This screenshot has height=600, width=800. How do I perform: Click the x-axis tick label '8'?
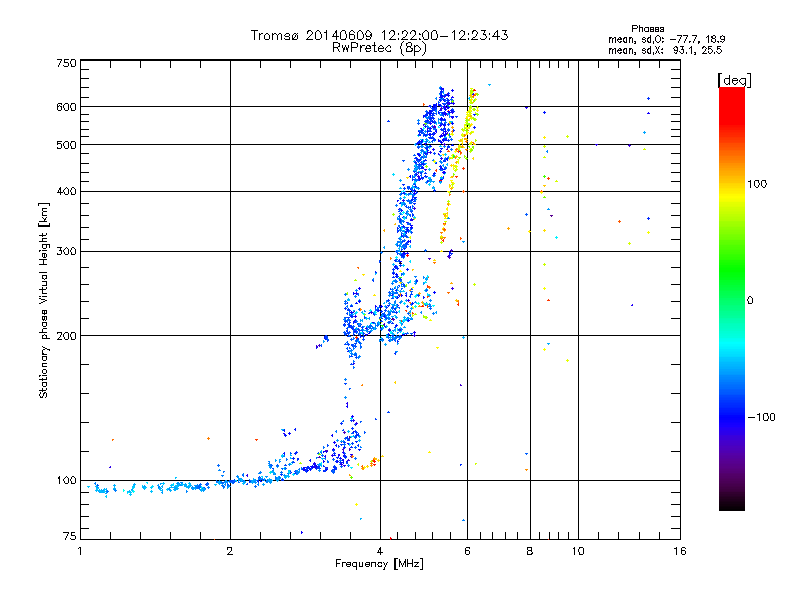pyautogui.click(x=530, y=551)
